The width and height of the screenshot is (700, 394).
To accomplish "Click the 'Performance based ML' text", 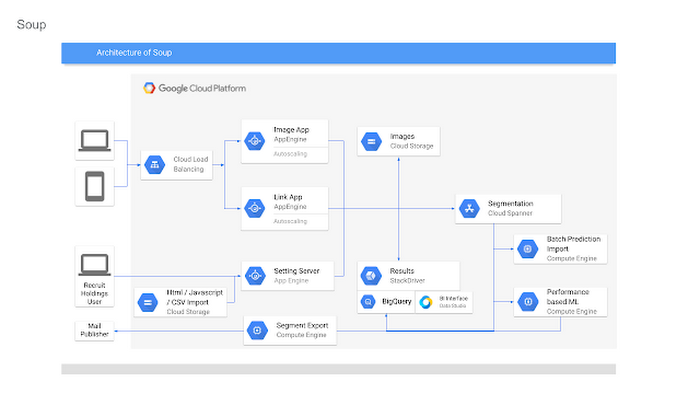I will (x=568, y=297).
